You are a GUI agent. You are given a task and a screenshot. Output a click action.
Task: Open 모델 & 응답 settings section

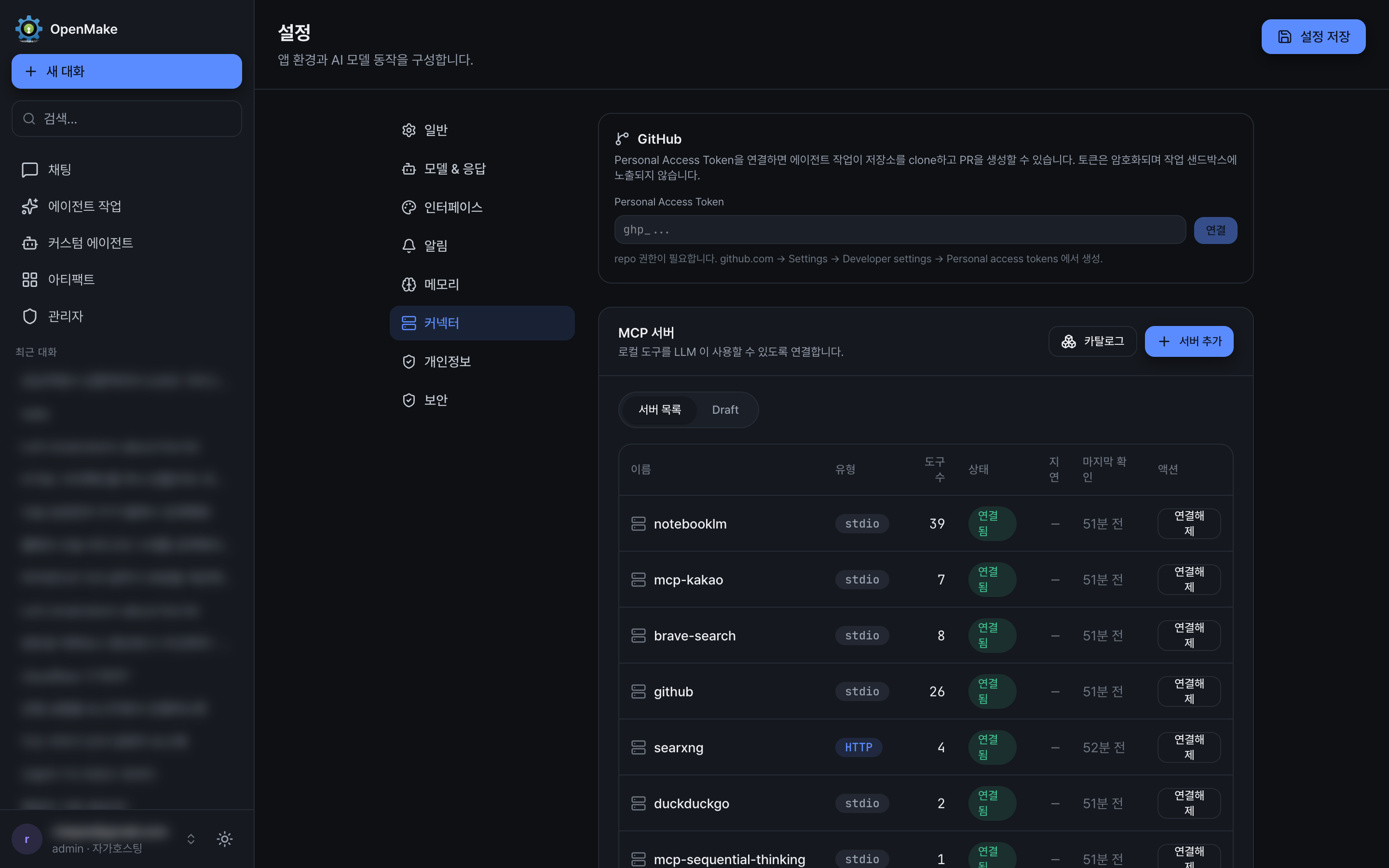tap(482, 169)
